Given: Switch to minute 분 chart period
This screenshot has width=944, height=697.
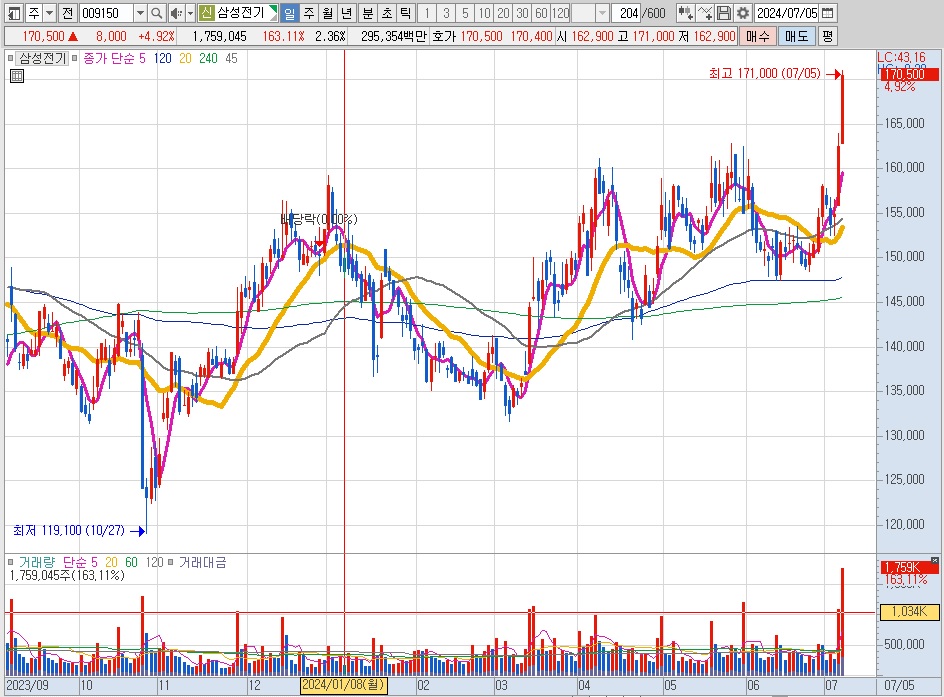Looking at the screenshot, I should 367,13.
